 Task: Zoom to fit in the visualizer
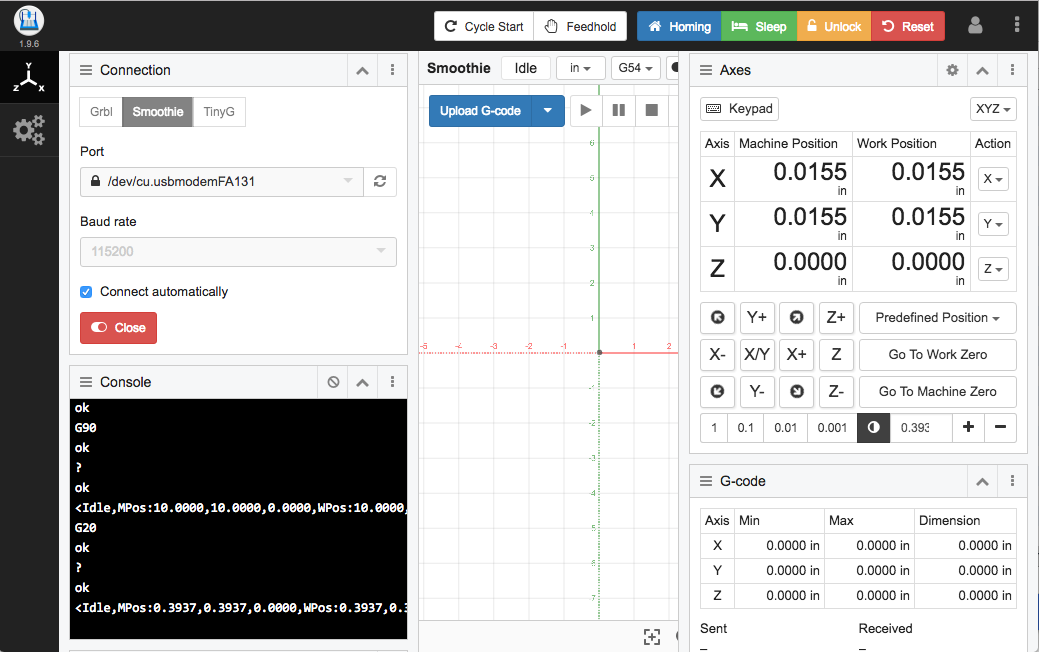652,637
